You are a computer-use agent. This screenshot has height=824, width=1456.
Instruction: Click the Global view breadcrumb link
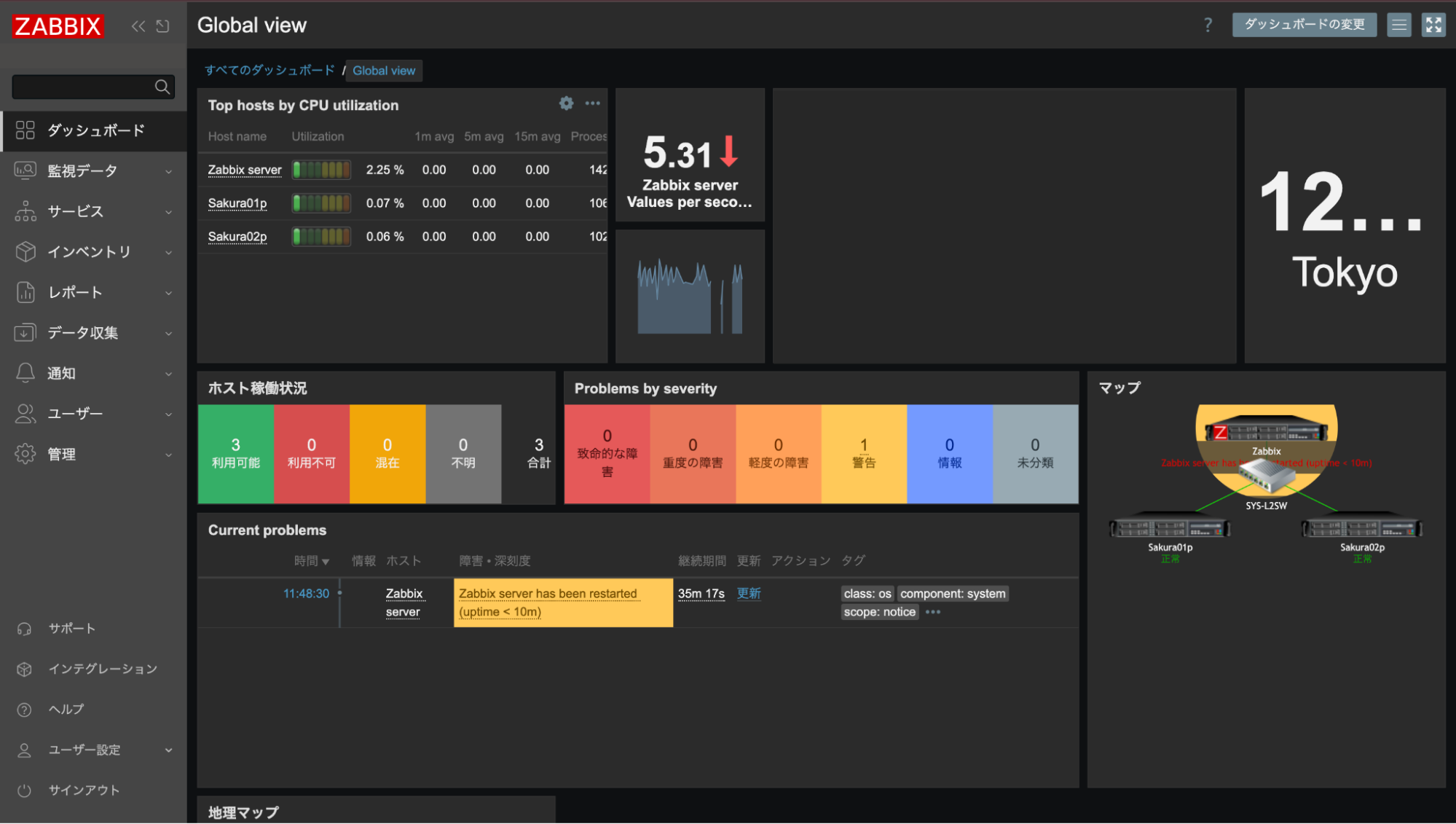(x=384, y=71)
